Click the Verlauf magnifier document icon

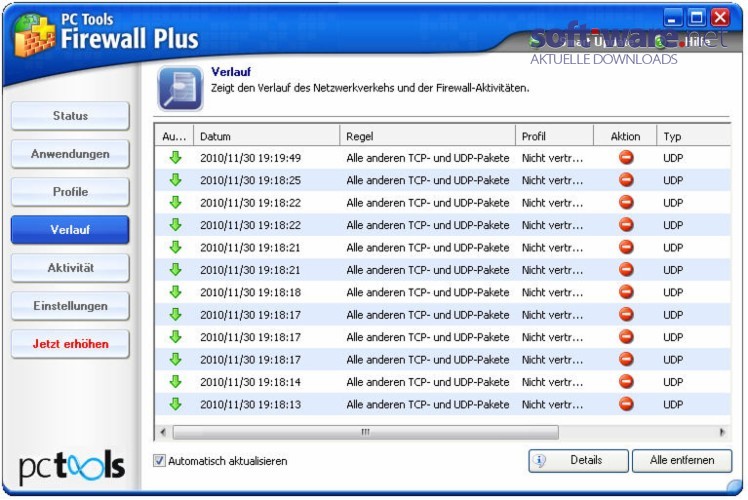[x=180, y=89]
